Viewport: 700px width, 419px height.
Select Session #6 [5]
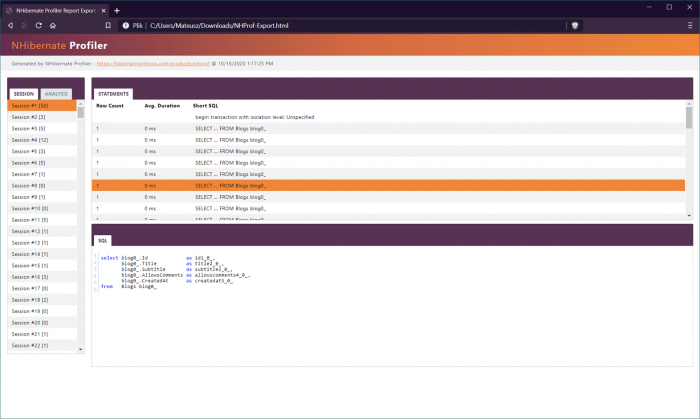click(42, 163)
